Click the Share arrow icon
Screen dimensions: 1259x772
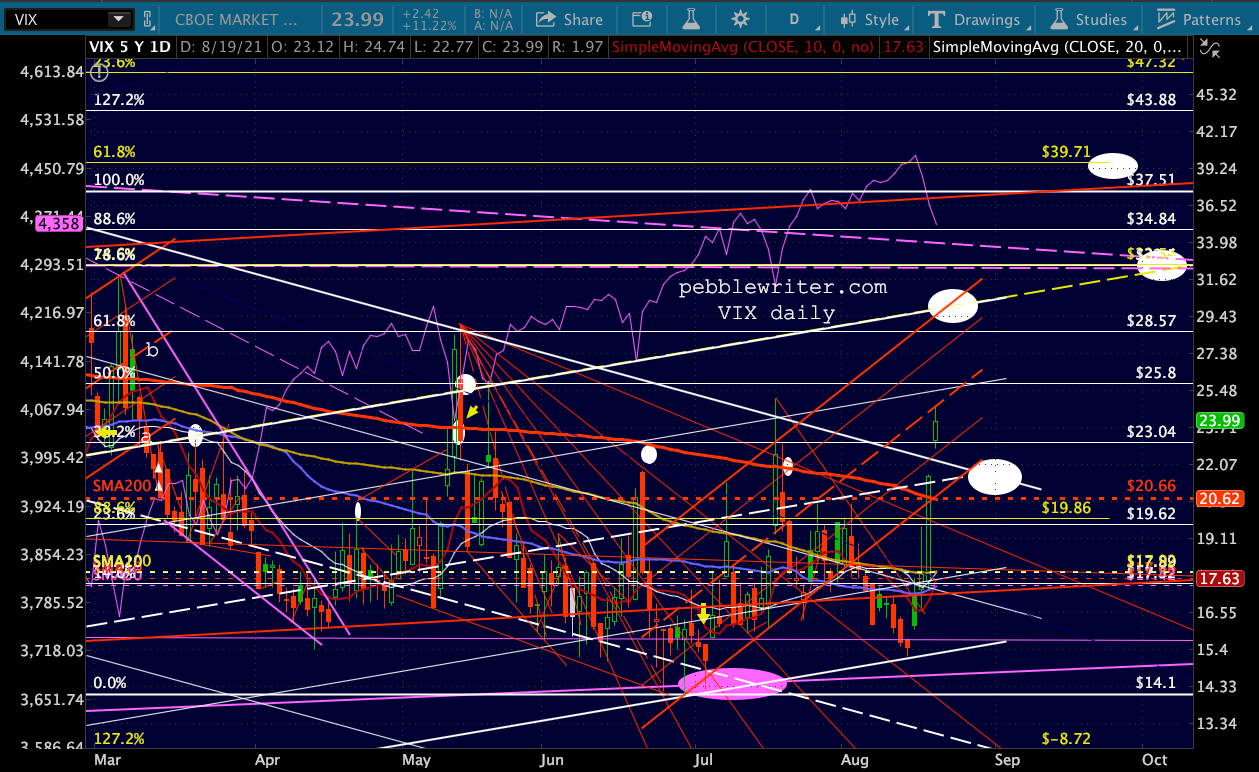point(546,19)
